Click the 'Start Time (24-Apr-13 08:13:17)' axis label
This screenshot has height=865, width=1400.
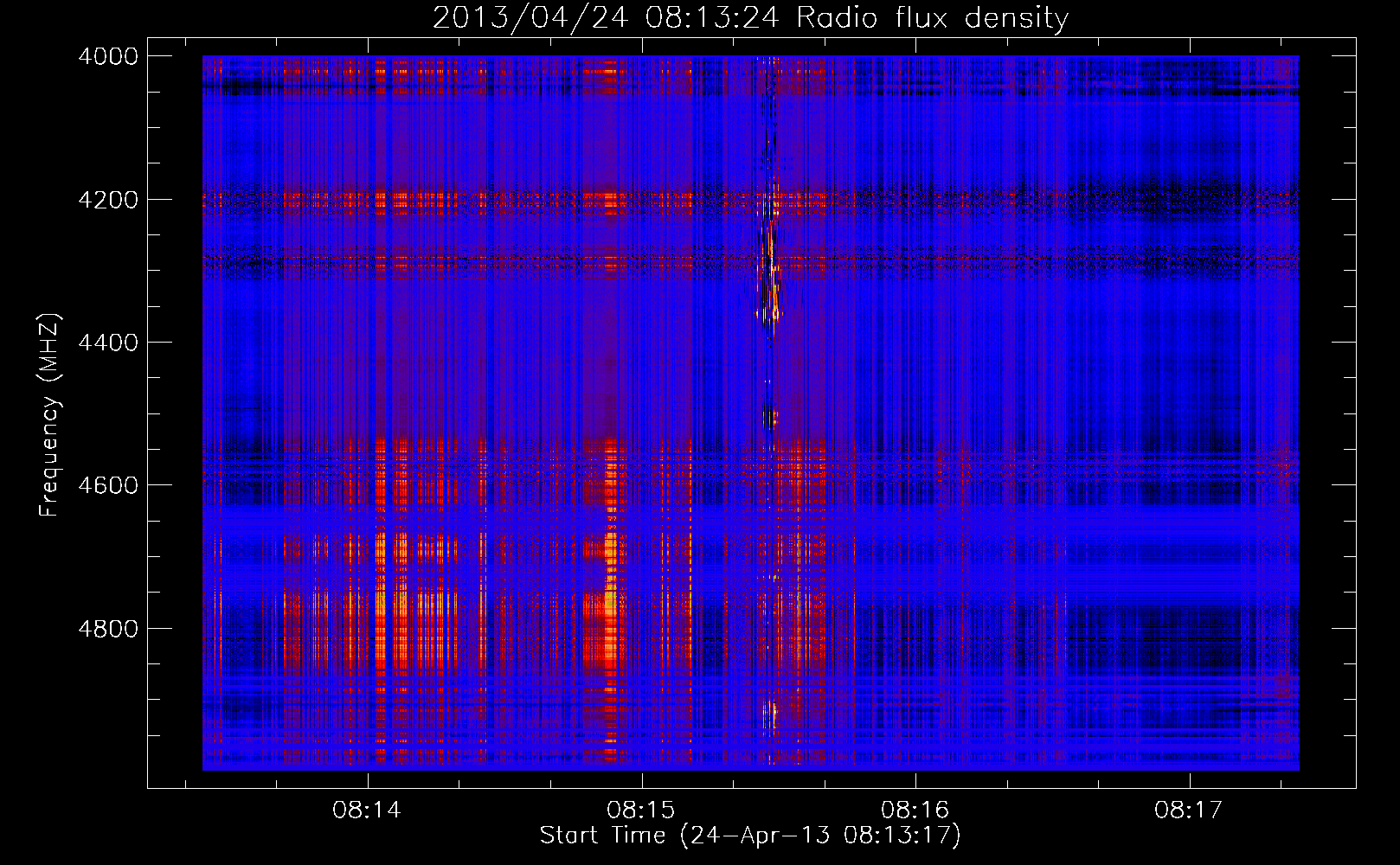[750, 836]
